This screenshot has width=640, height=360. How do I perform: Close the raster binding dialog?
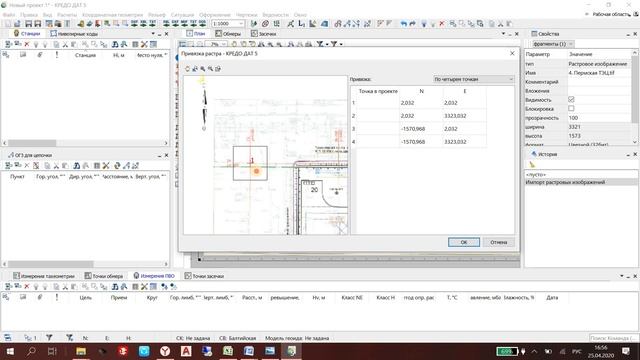(x=512, y=53)
